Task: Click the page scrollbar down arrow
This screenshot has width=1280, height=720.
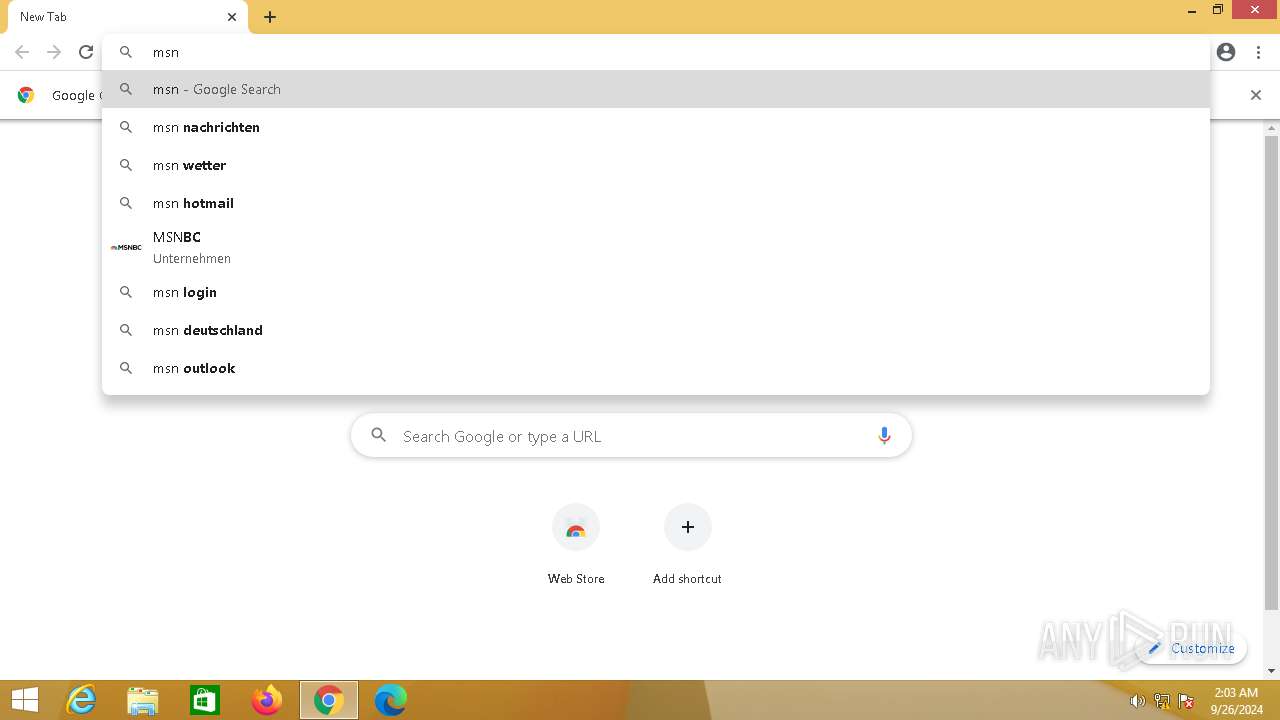Action: coord(1272,671)
